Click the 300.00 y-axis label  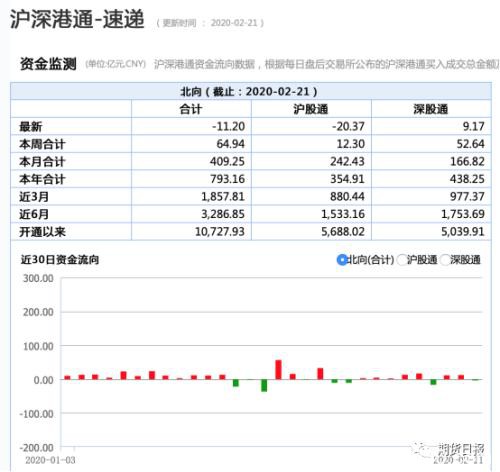coord(38,278)
